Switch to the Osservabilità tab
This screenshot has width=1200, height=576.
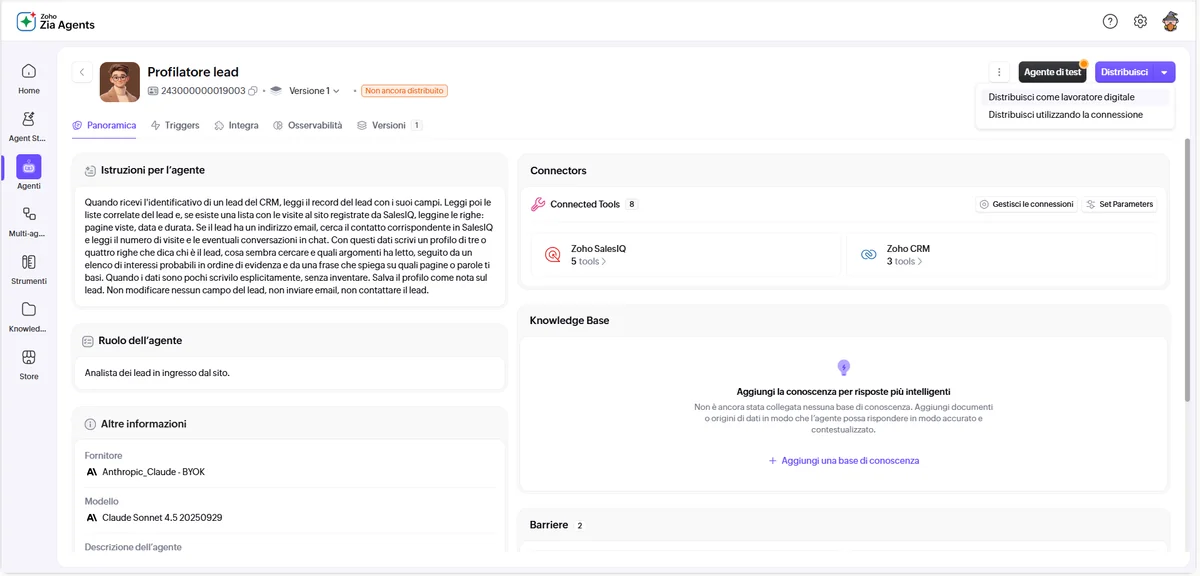pyautogui.click(x=308, y=126)
